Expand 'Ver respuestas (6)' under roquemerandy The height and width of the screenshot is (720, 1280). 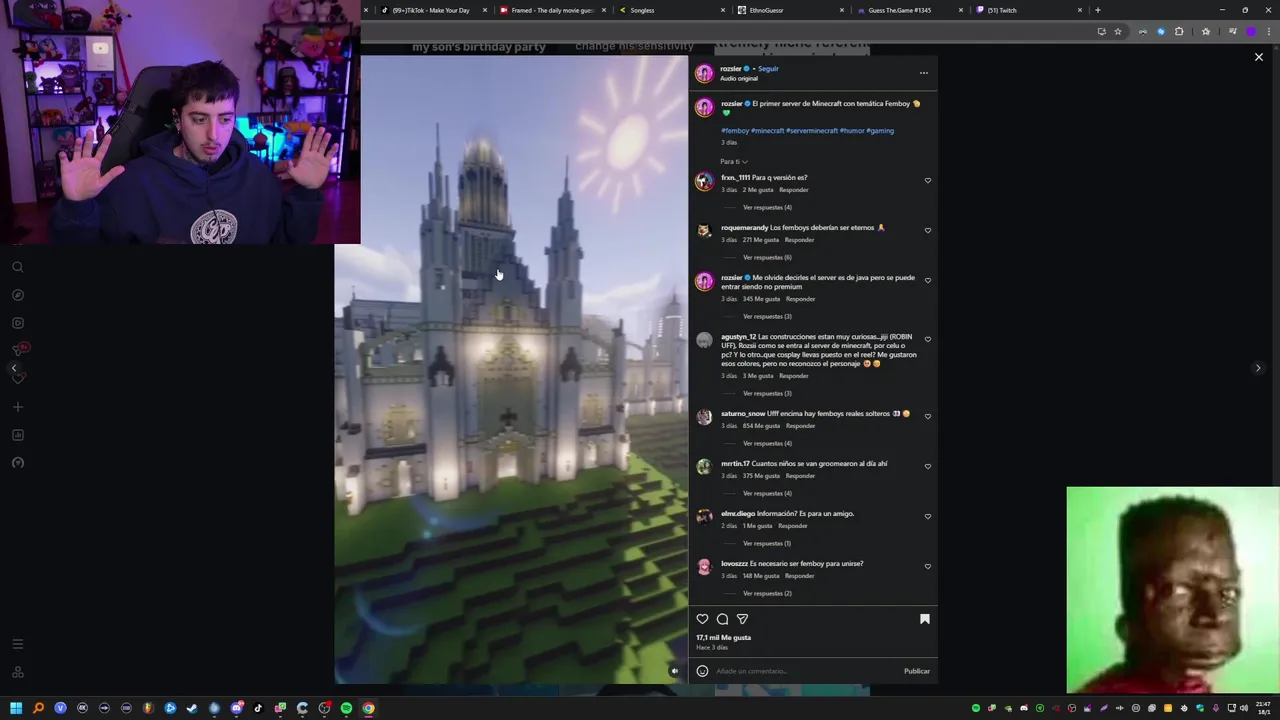click(x=767, y=257)
